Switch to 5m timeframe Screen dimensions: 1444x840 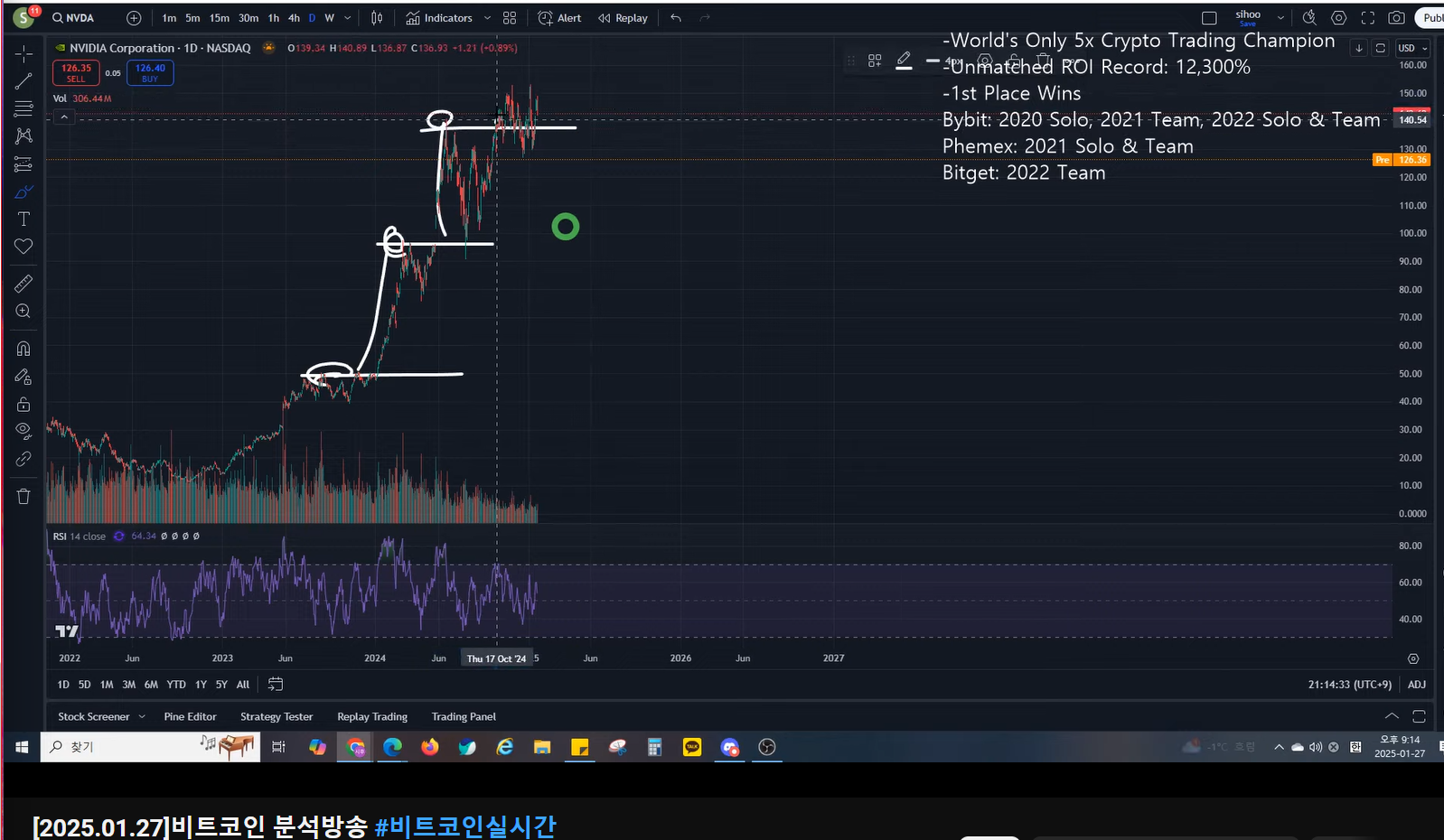[x=192, y=18]
